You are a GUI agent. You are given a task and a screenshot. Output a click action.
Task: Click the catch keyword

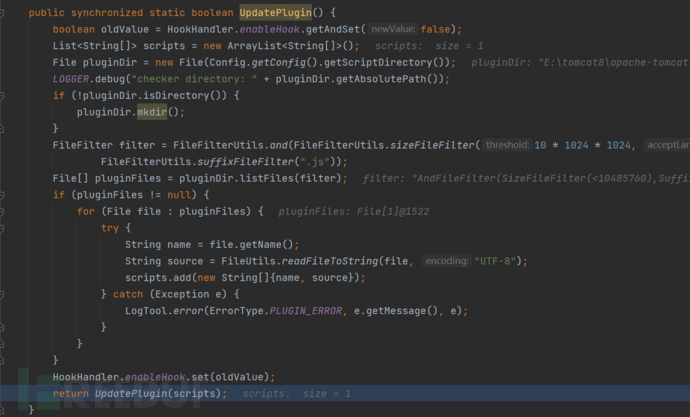[x=128, y=294]
